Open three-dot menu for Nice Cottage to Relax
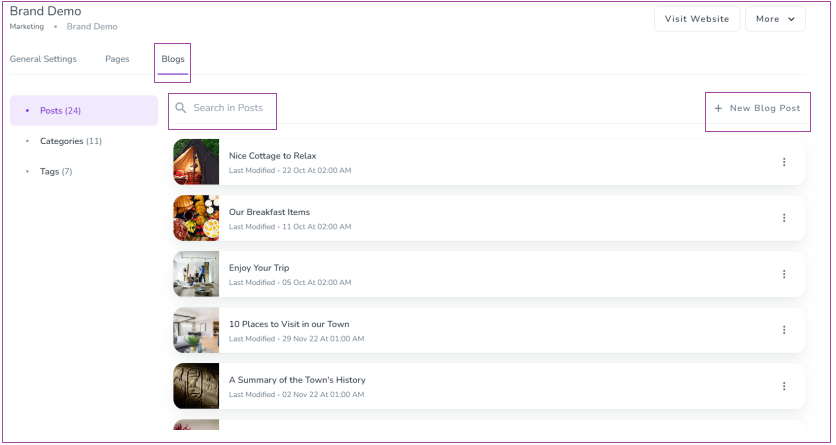The image size is (836, 445). [784, 162]
